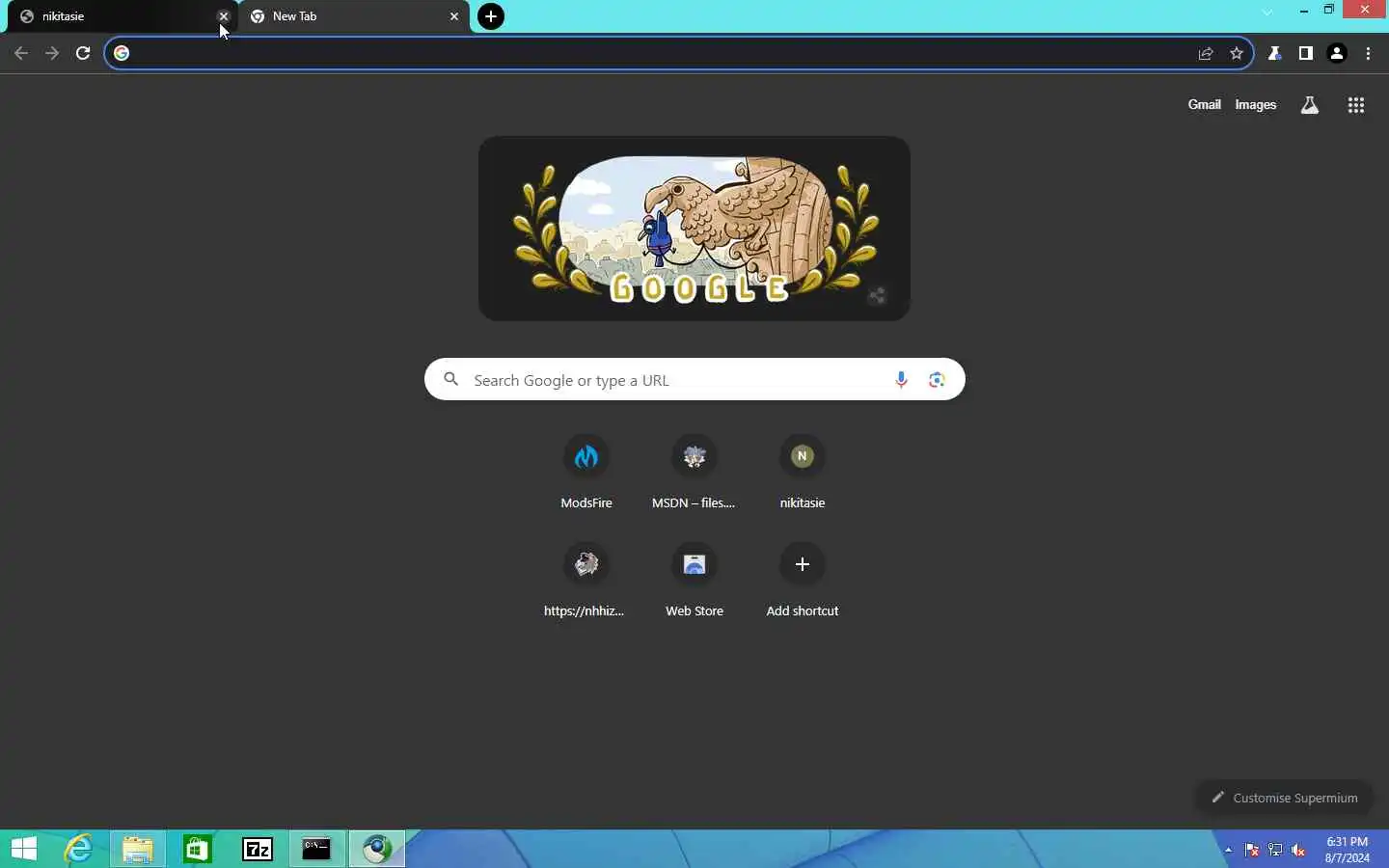Open the Web Store shortcut

point(694,581)
